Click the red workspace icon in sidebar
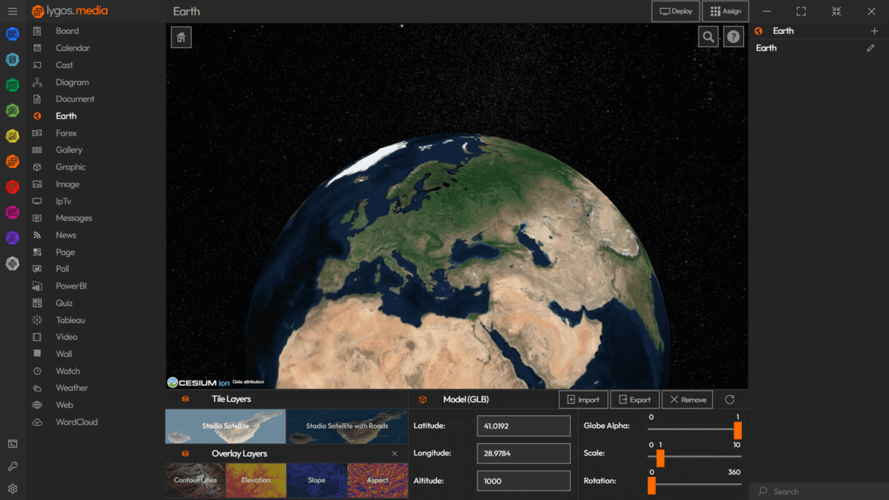889x500 pixels. pos(12,187)
